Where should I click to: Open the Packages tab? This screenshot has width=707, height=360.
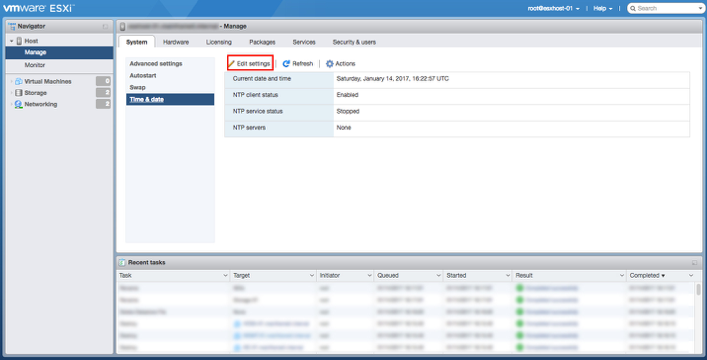point(262,42)
